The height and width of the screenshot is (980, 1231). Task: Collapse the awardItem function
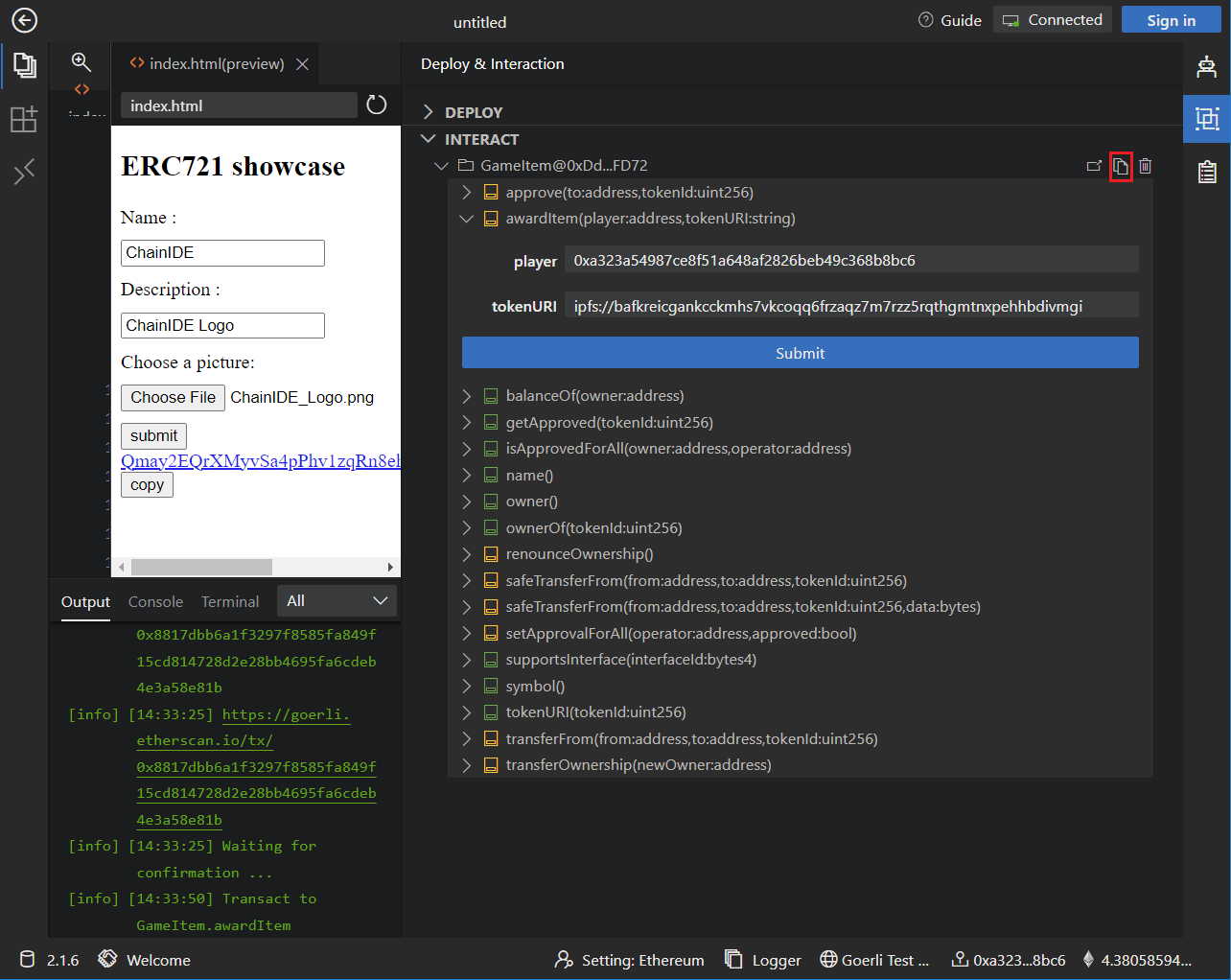click(467, 219)
